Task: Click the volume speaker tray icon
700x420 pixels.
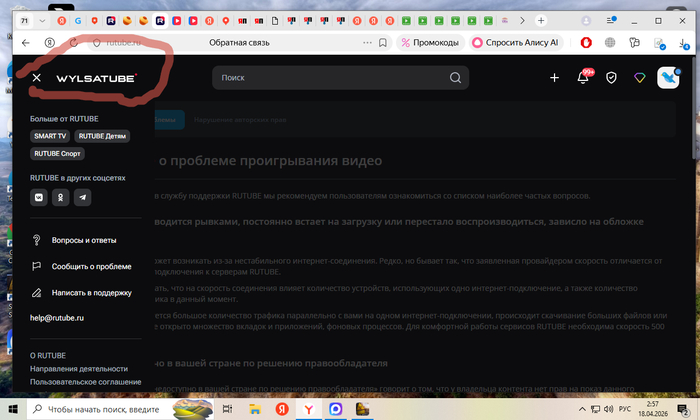Action: [608, 409]
